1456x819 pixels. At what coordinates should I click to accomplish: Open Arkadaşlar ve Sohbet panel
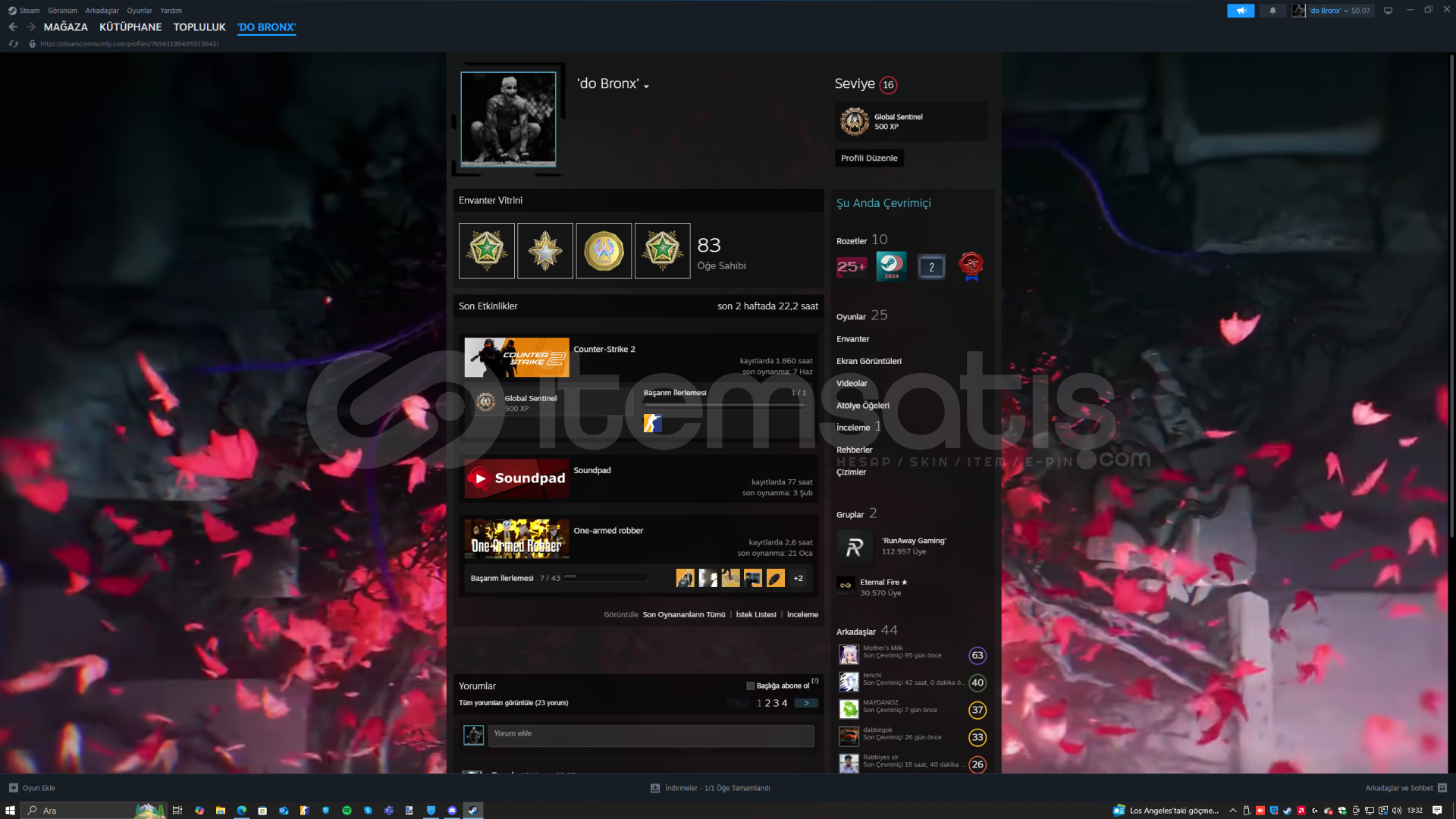click(1405, 788)
